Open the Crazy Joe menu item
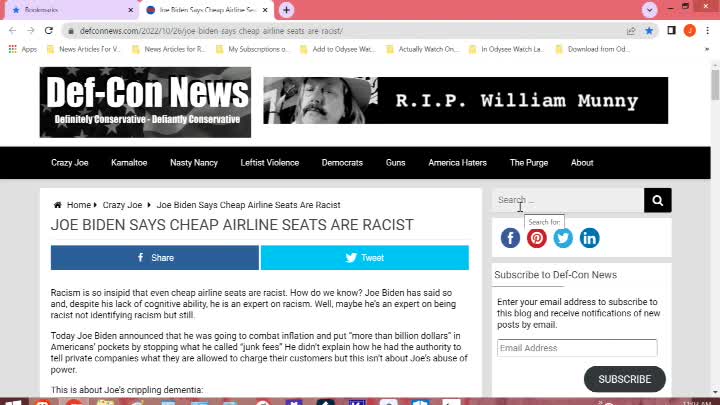 70,163
